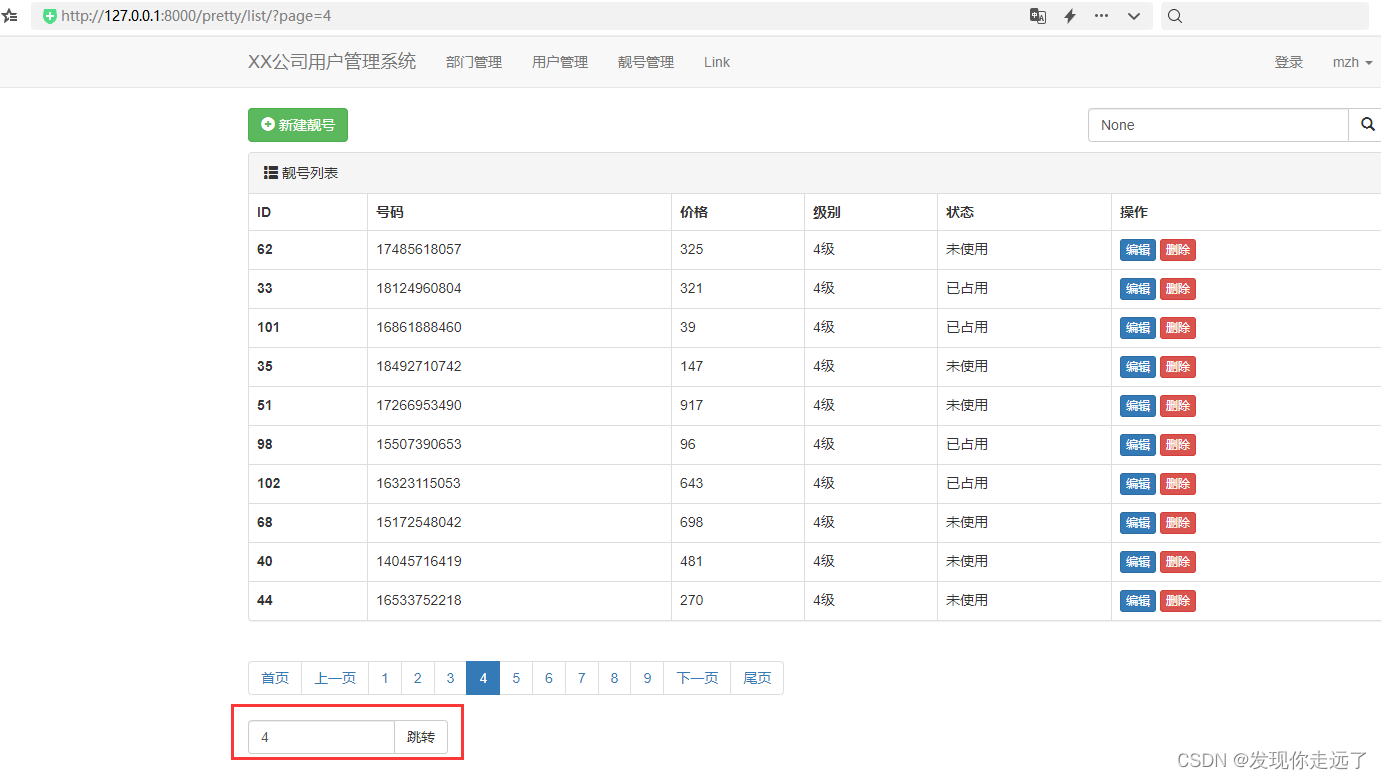Click the active page 4 button
The image size is (1381, 779).
[x=483, y=678]
